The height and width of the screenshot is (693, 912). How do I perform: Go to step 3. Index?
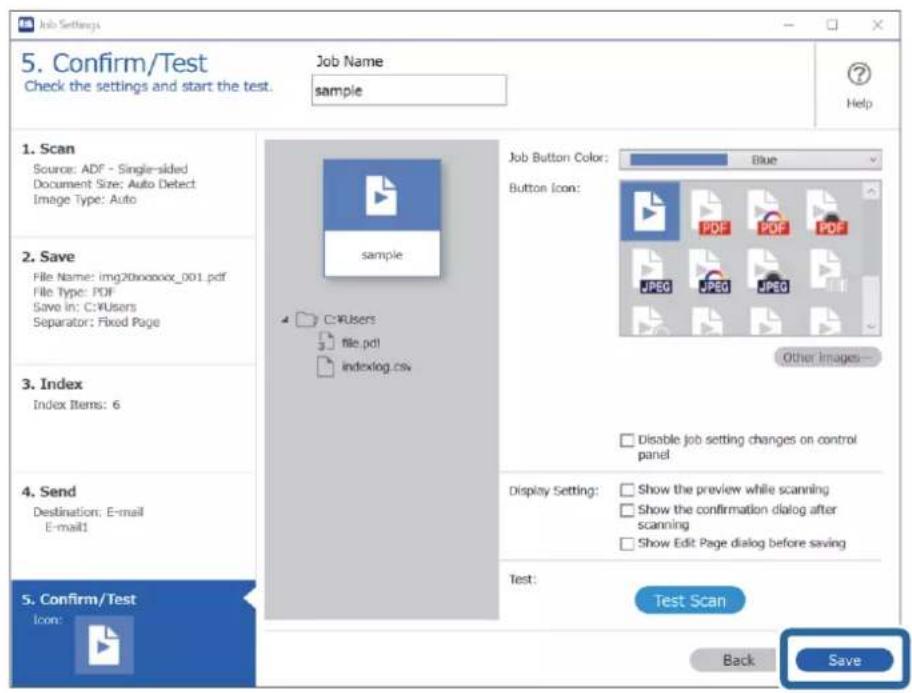click(x=133, y=419)
